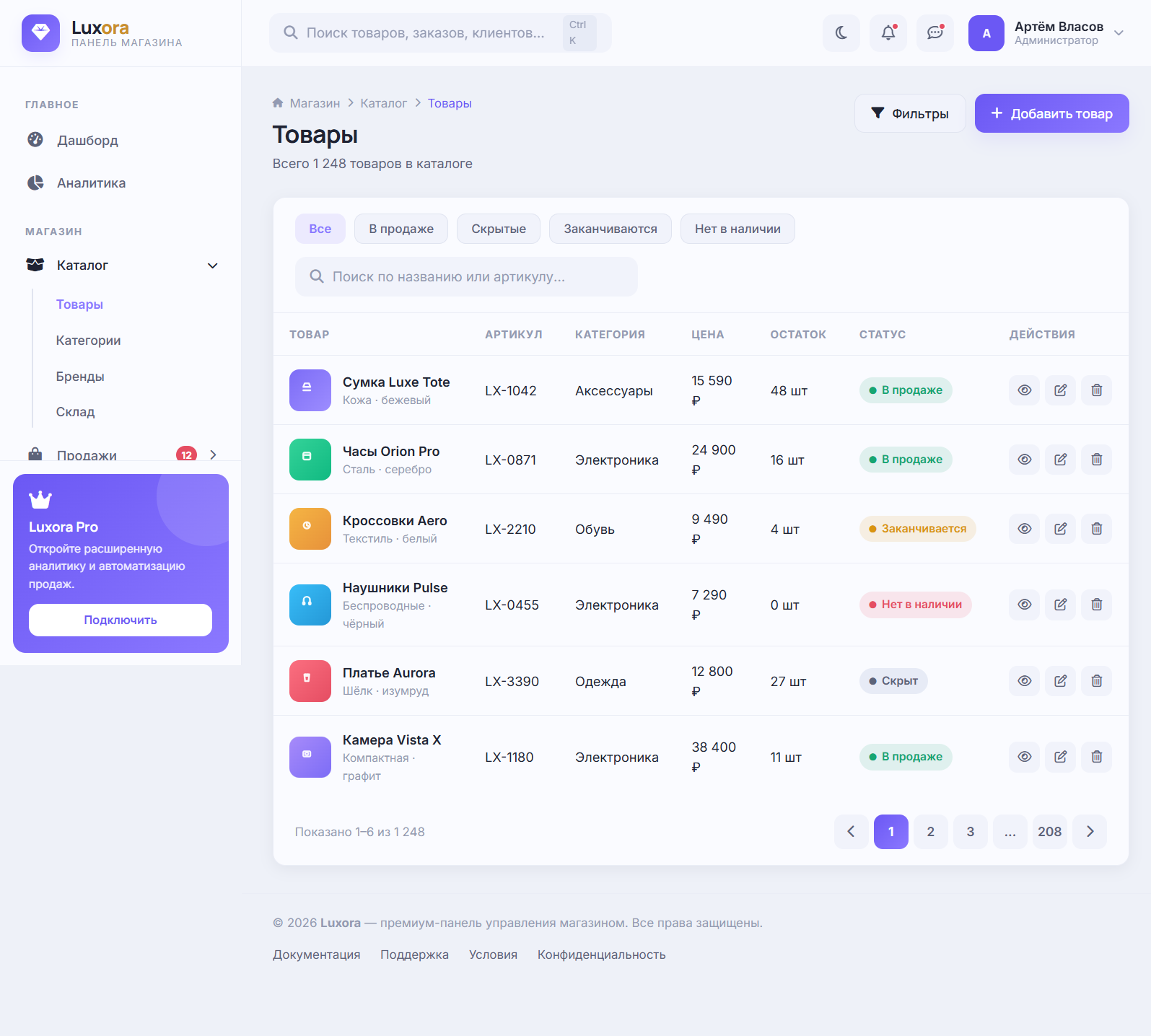
Task: Click the user avatar letter A
Action: coord(986,33)
